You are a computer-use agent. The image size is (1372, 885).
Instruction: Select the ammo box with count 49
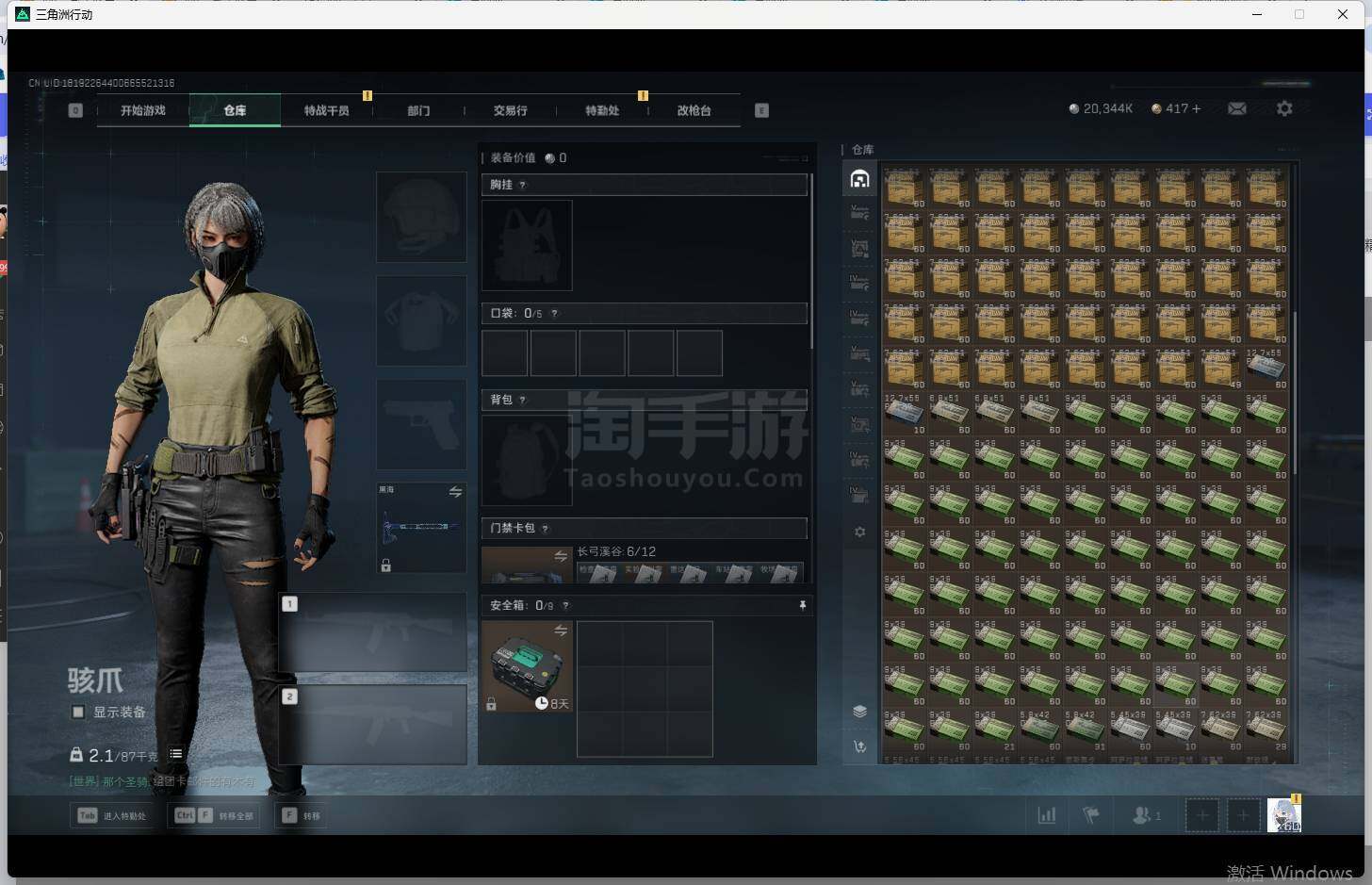pyautogui.click(x=1221, y=369)
